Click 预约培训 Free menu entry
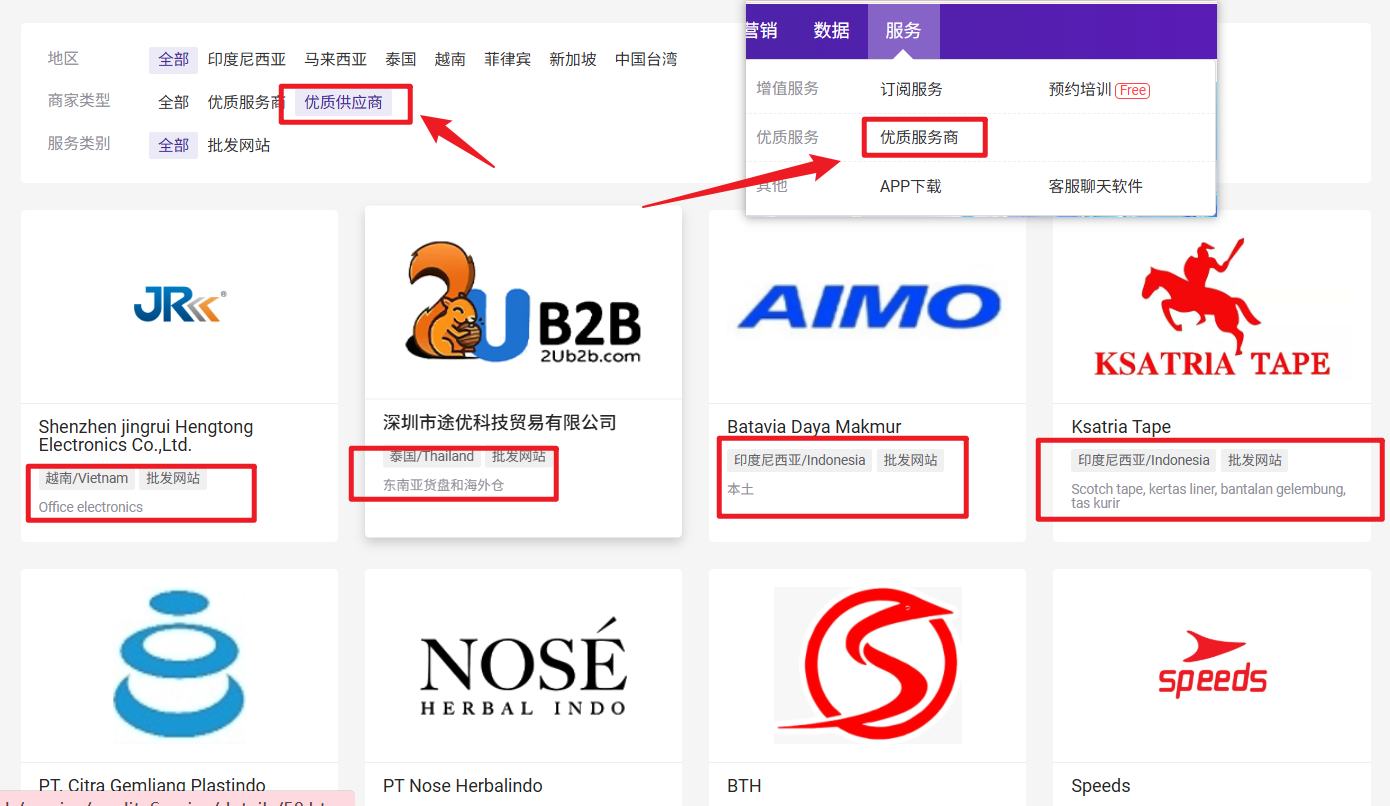This screenshot has width=1390, height=806. pos(1098,89)
